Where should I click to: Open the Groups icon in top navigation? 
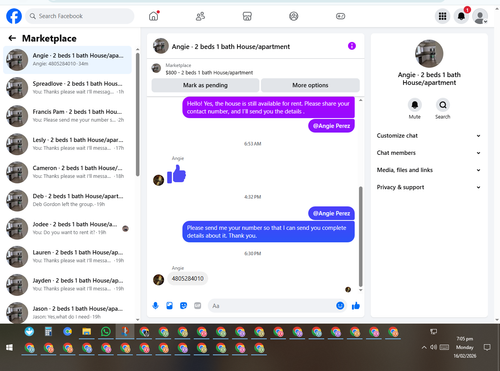(x=294, y=16)
